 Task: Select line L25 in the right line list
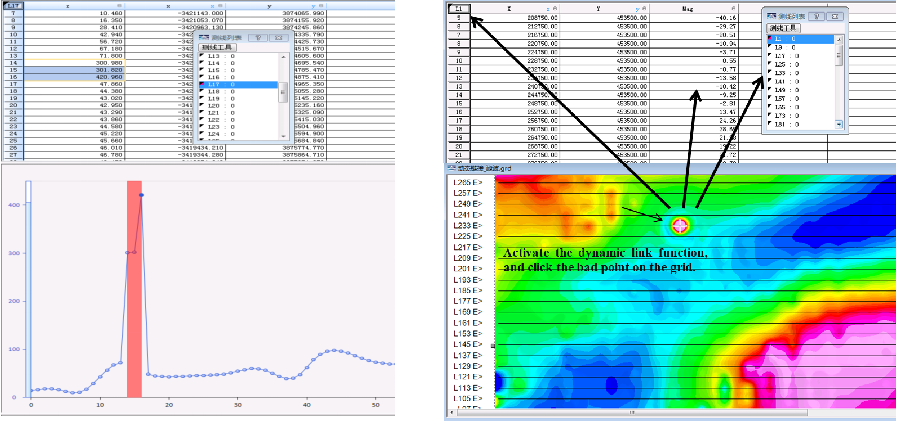coord(800,65)
